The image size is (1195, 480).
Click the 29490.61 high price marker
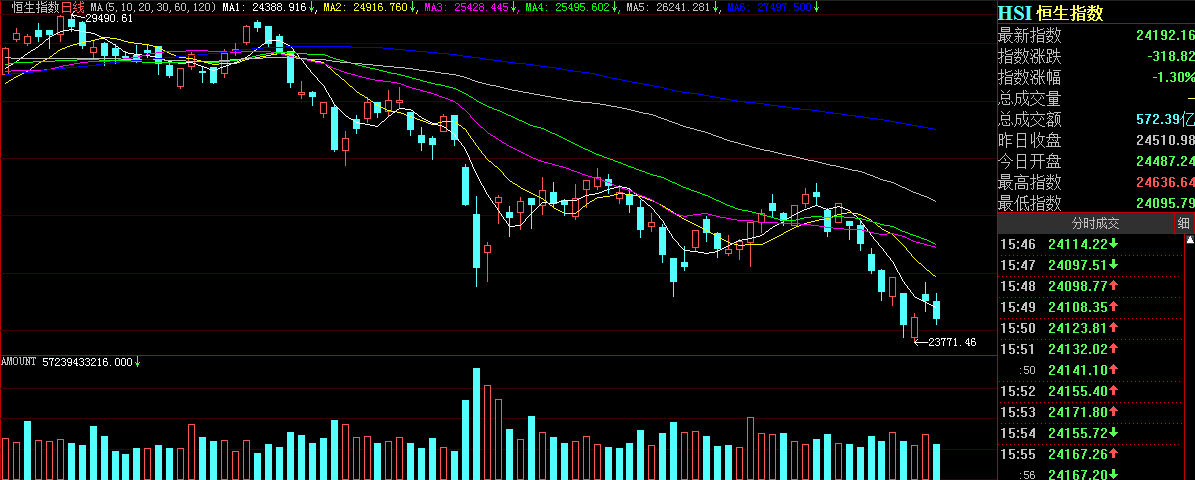[x=109, y=19]
